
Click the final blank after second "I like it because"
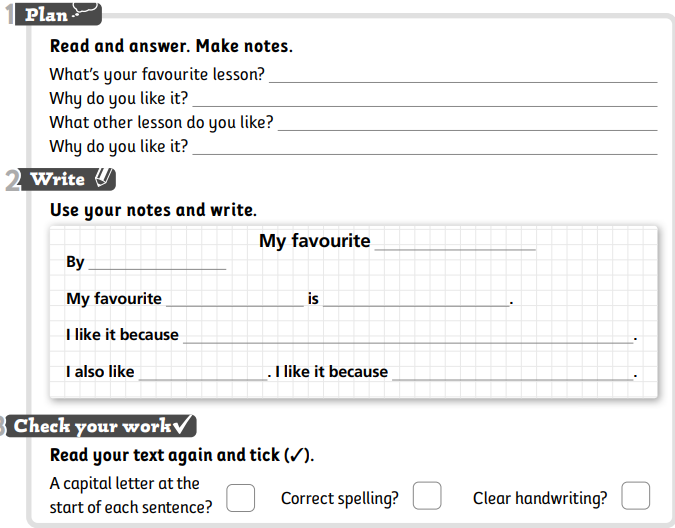(x=512, y=376)
